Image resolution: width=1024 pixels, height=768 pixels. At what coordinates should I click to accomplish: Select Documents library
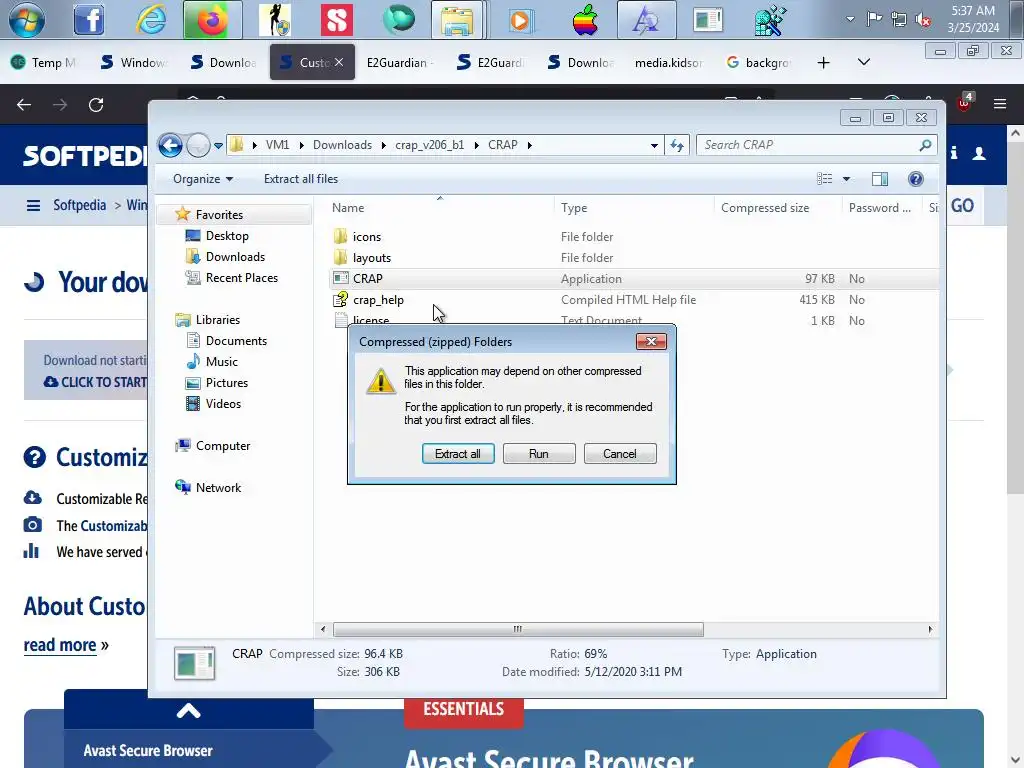(236, 341)
